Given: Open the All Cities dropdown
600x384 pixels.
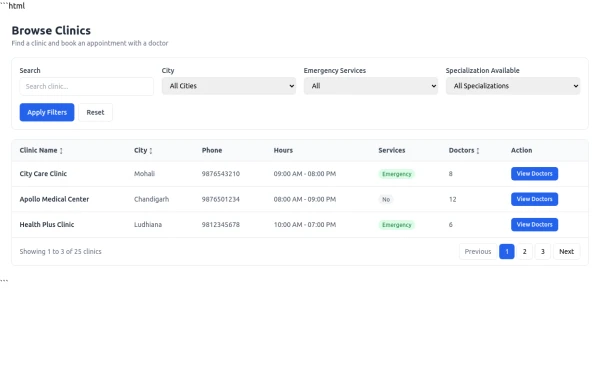Looking at the screenshot, I should tap(229, 86).
